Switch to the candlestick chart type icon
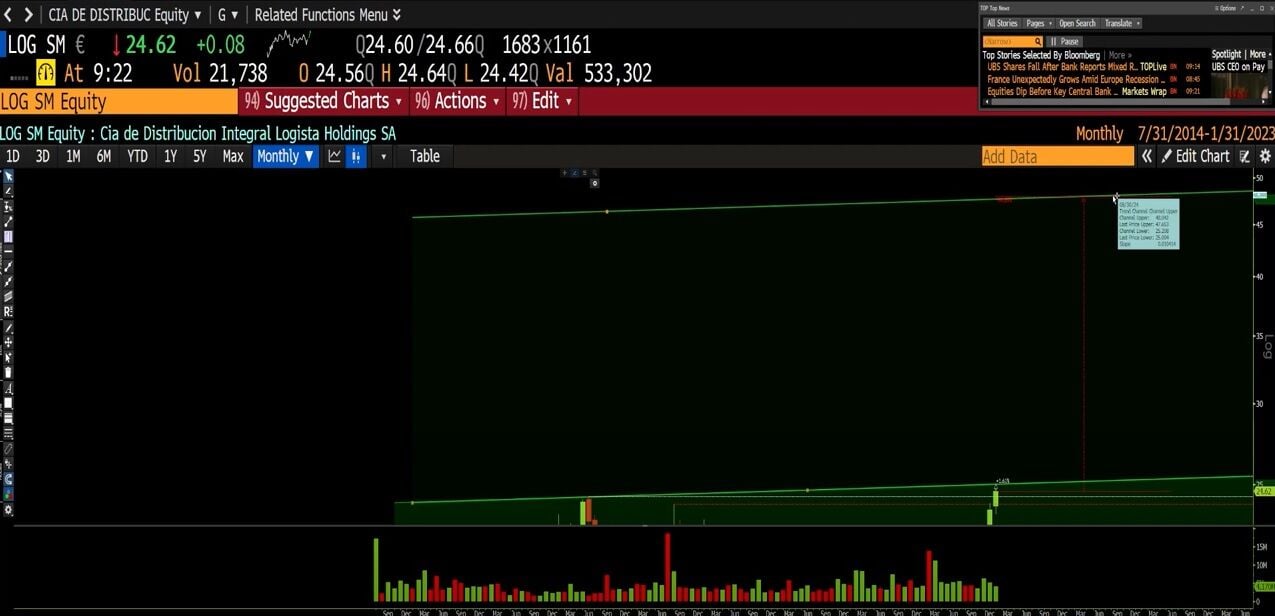 pos(356,156)
